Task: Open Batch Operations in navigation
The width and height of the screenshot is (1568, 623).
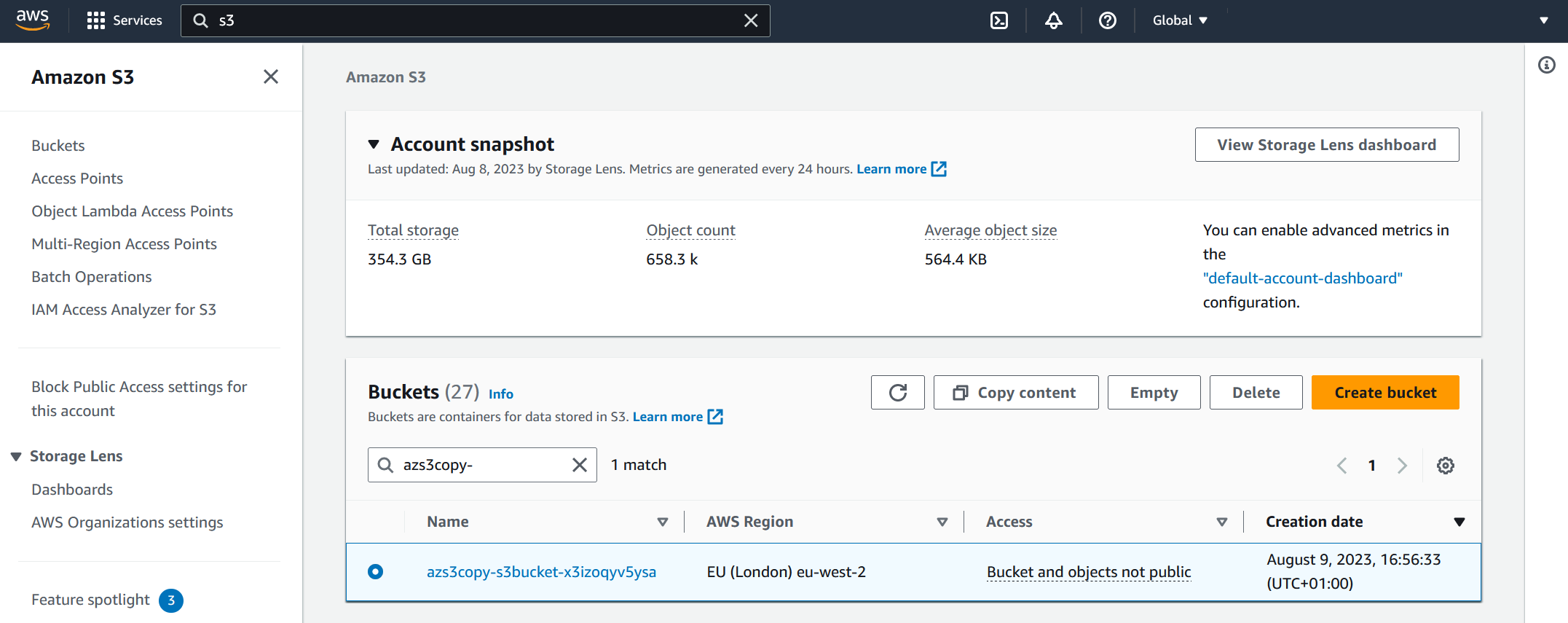Action: point(92,277)
